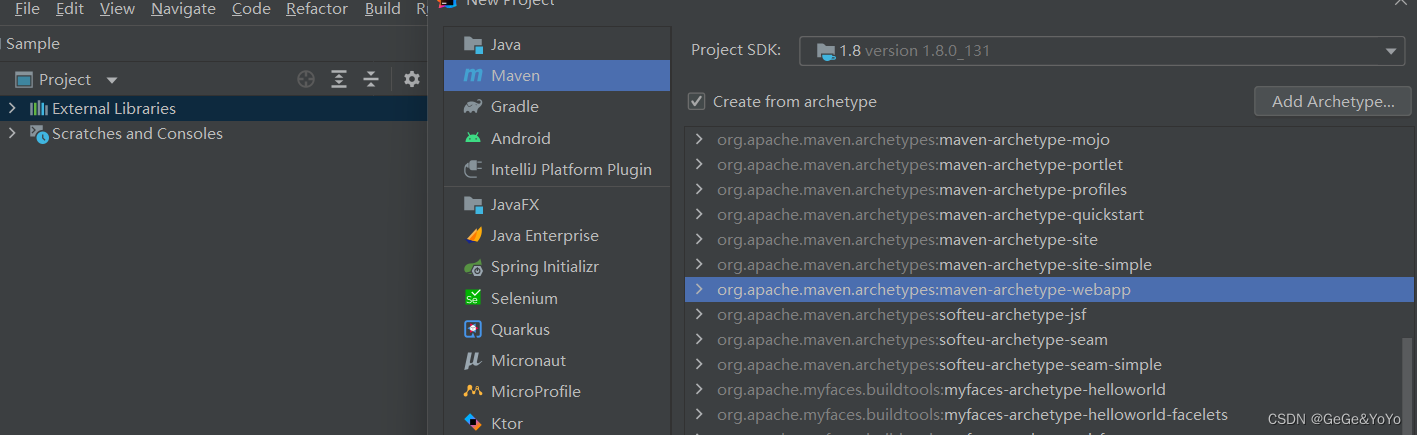Select the softeu-archetype-seam-simple archetype row
The height and width of the screenshot is (435, 1417).
(x=1043, y=365)
